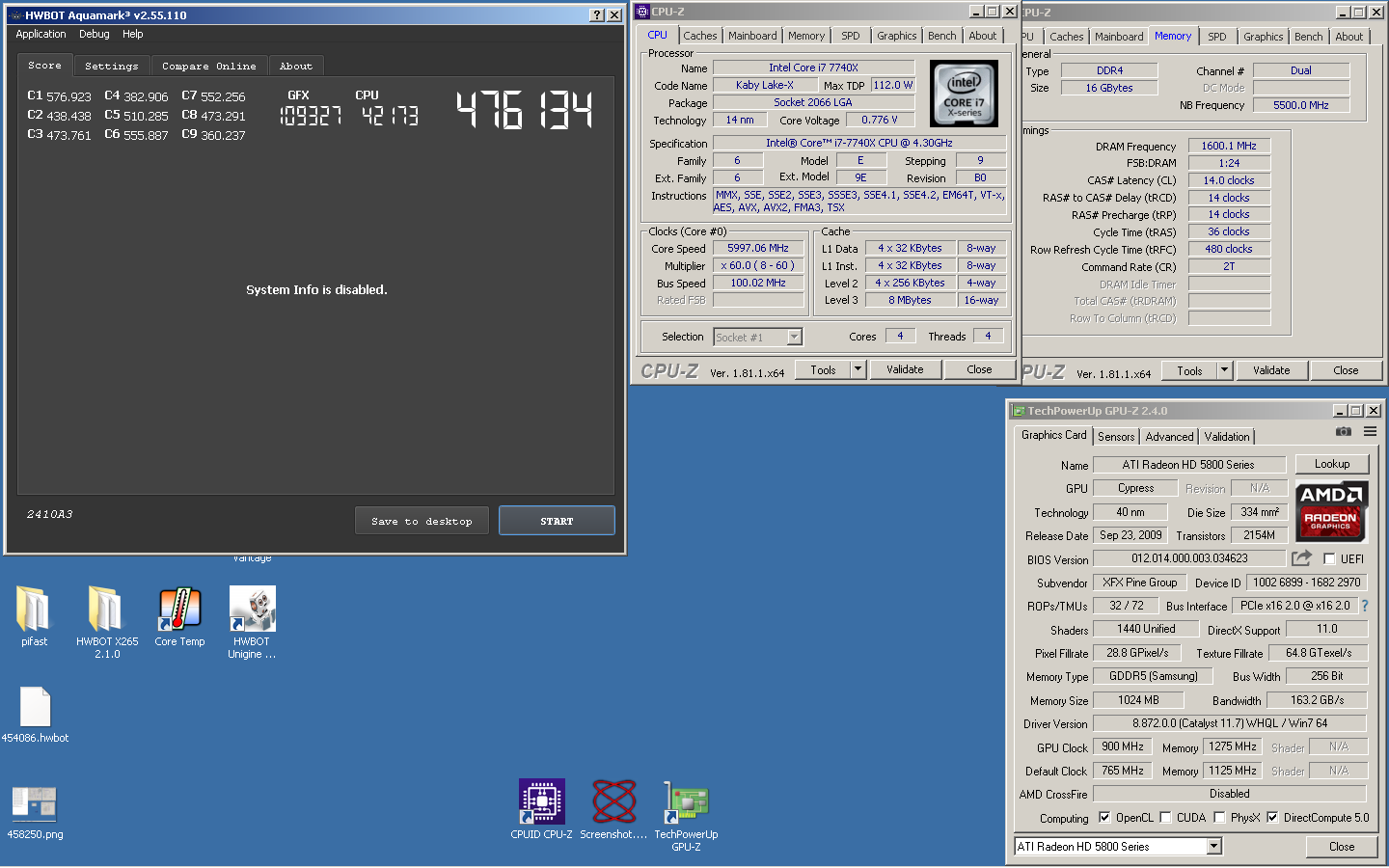
Task: Click the GFX score 109327 value
Action: pos(311,116)
